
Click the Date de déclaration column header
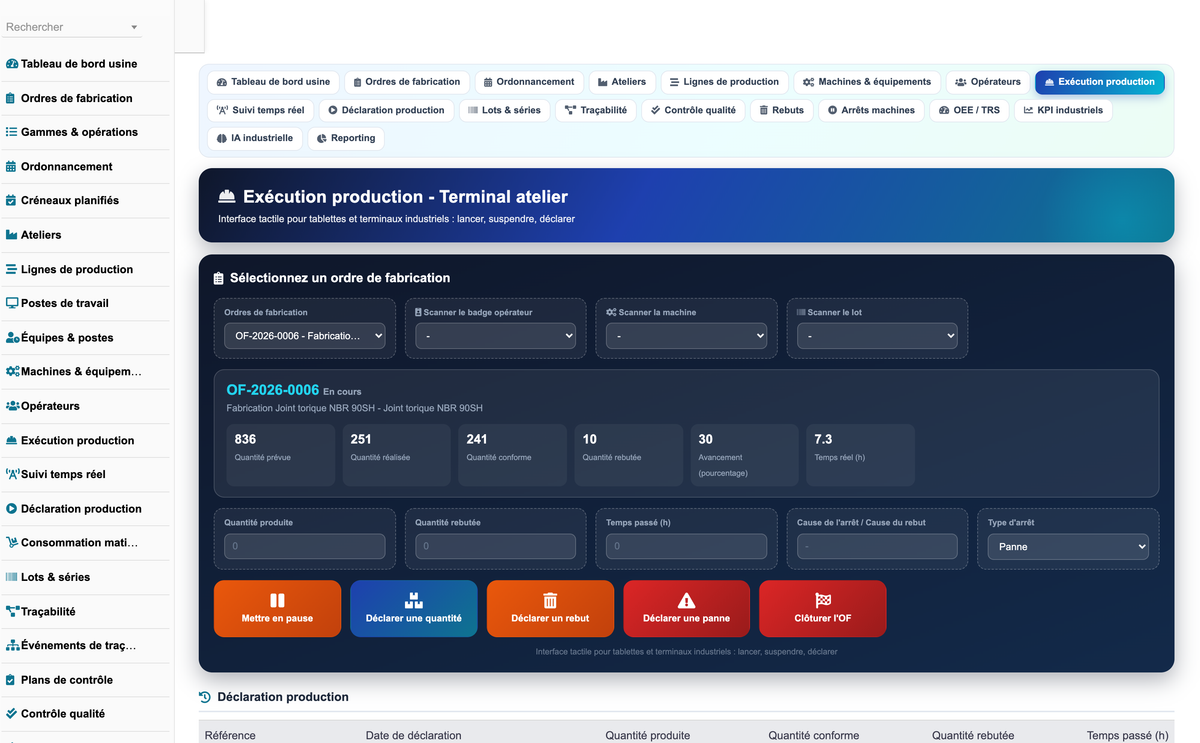[414, 735]
